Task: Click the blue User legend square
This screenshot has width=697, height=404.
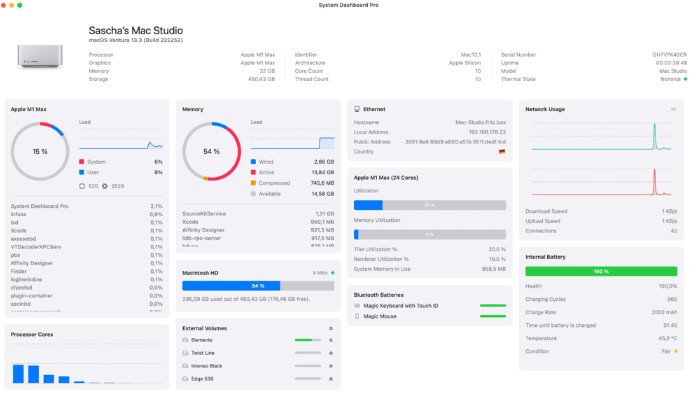Action: [x=82, y=172]
